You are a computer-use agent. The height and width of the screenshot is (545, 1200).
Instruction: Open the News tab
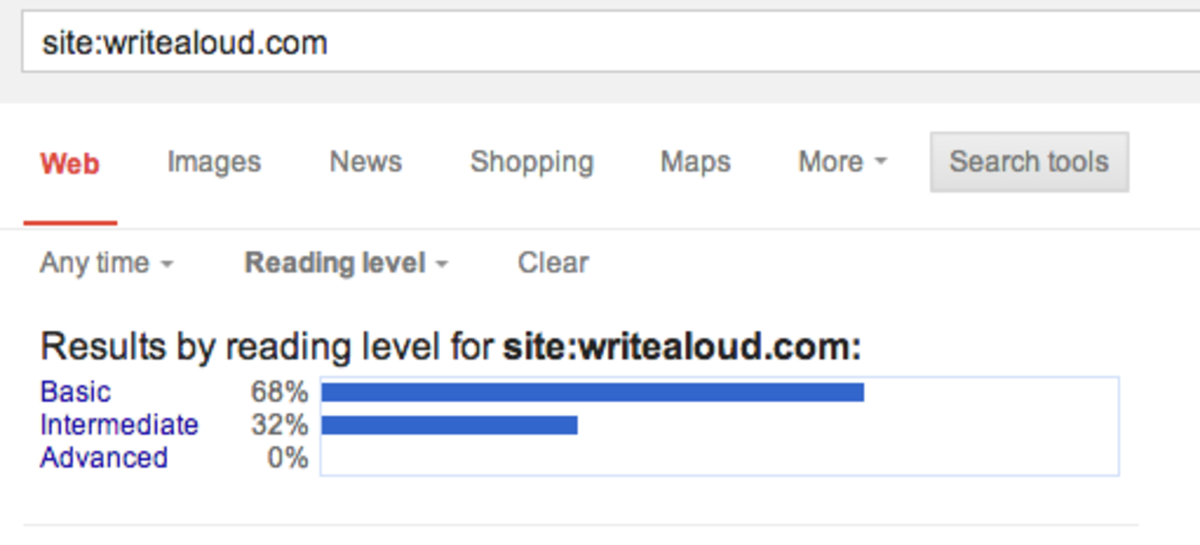click(x=366, y=162)
